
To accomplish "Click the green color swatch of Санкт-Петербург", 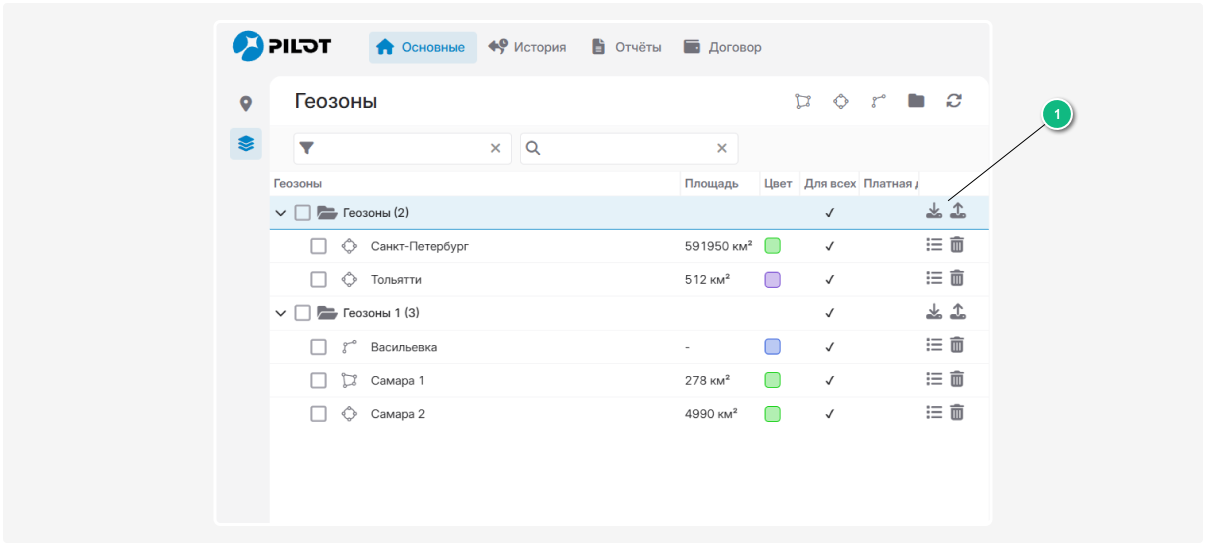I will 772,246.
